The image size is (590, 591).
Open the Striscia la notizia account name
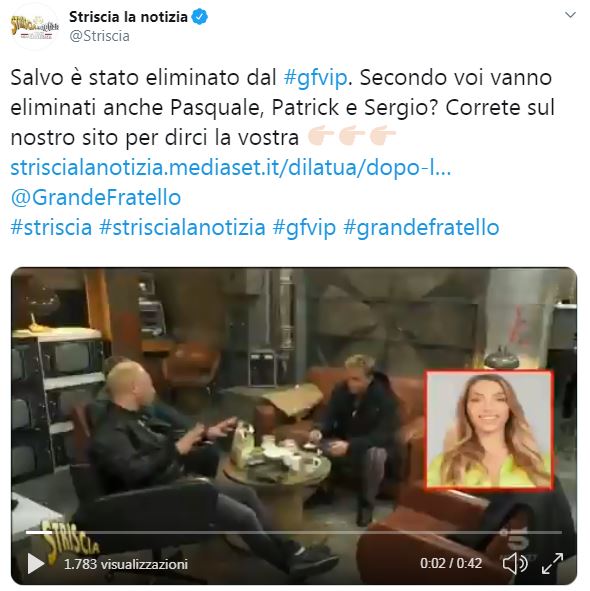(x=128, y=17)
